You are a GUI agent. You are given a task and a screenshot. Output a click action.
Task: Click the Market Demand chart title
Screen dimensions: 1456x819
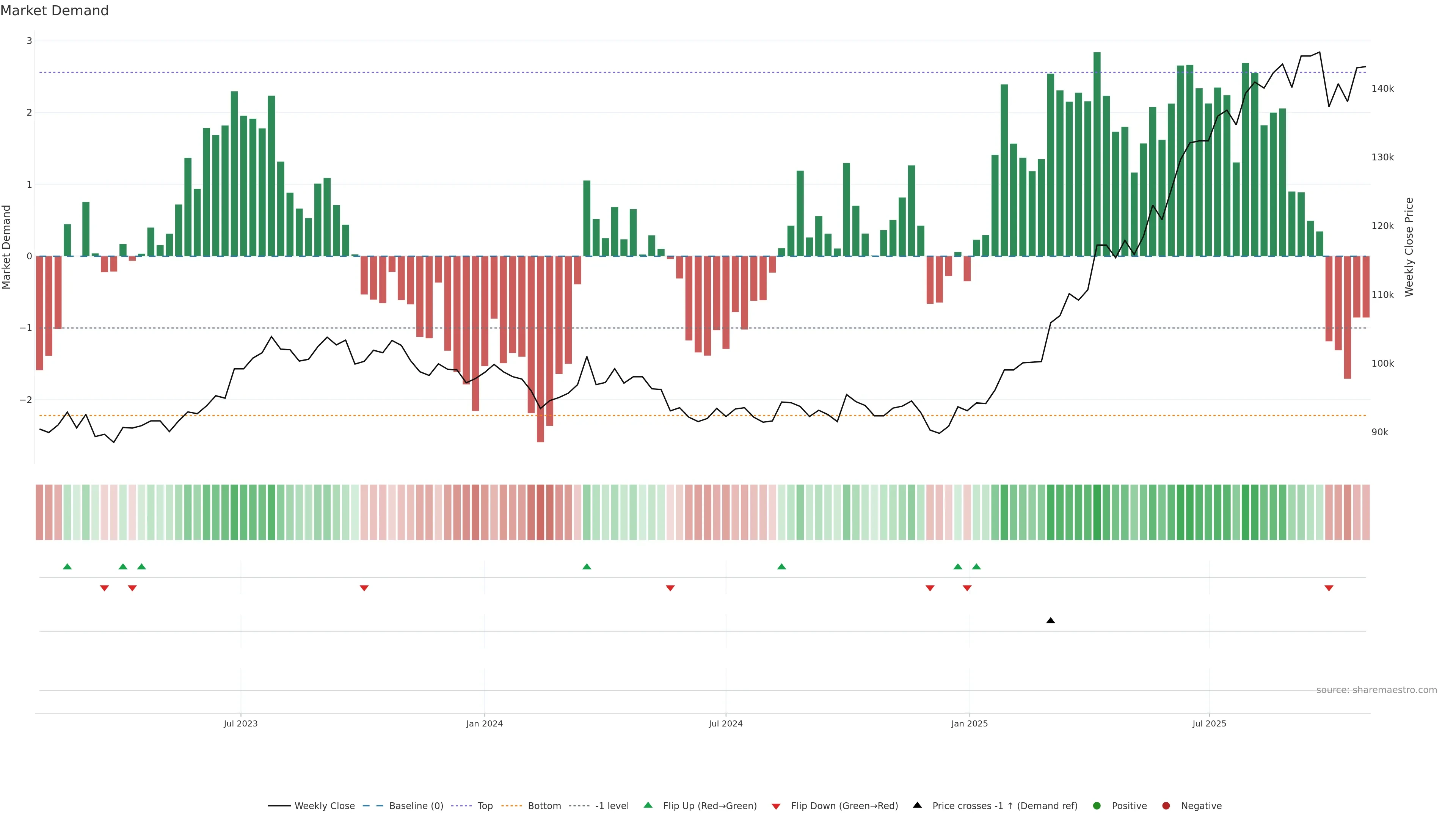pos(54,11)
